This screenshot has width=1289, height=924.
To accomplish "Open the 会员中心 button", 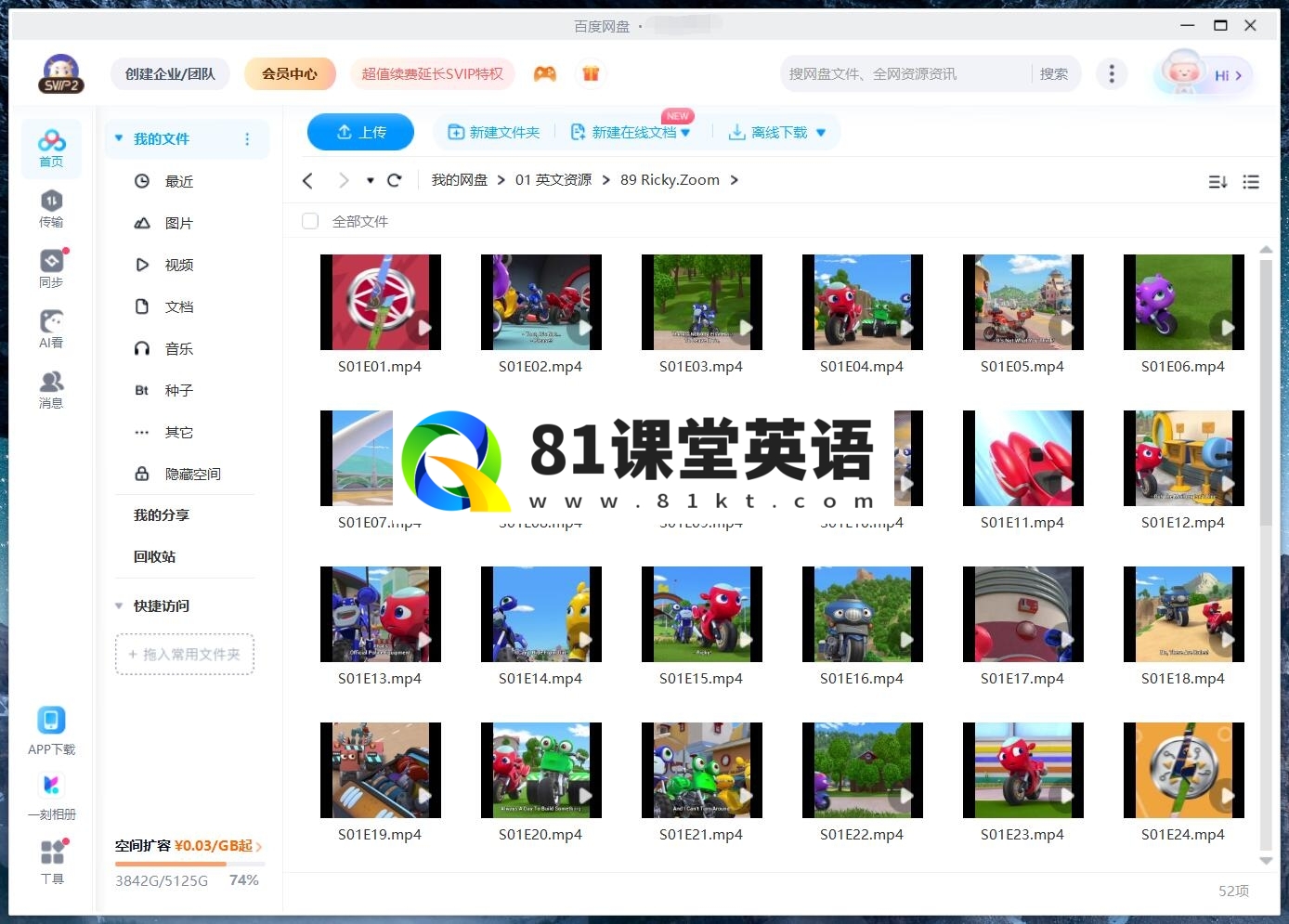I will [290, 73].
